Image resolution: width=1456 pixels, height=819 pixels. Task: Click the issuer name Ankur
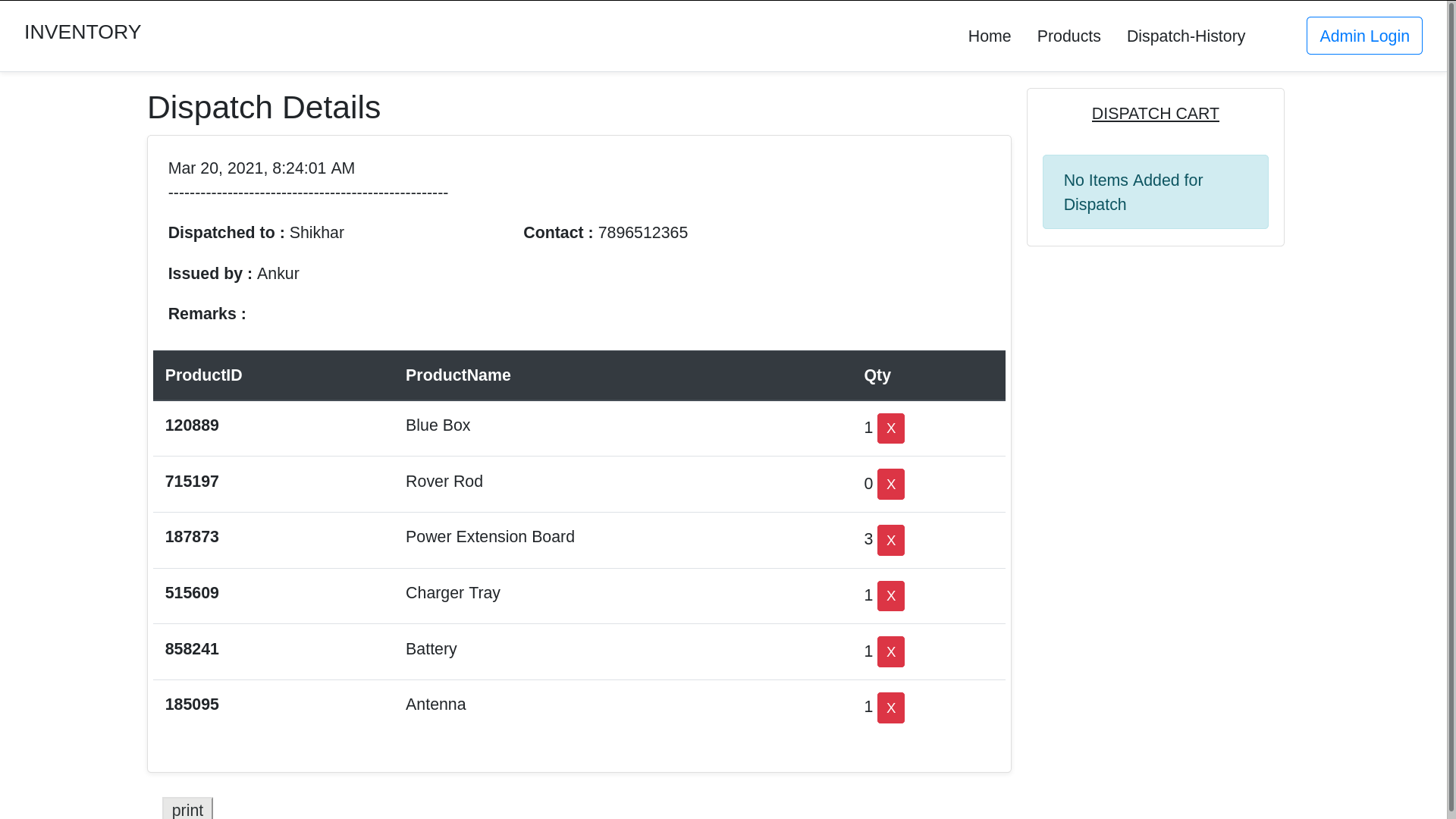click(x=278, y=274)
